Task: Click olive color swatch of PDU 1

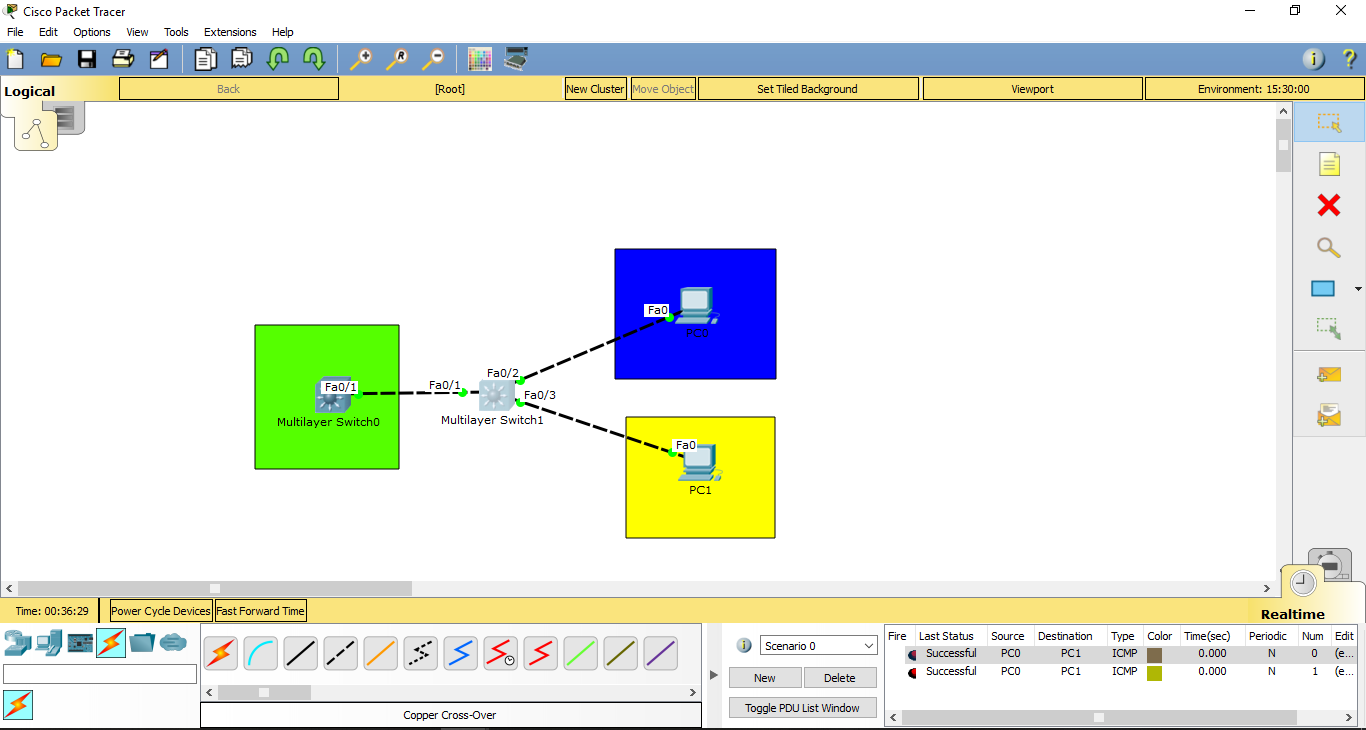Action: click(x=1155, y=673)
